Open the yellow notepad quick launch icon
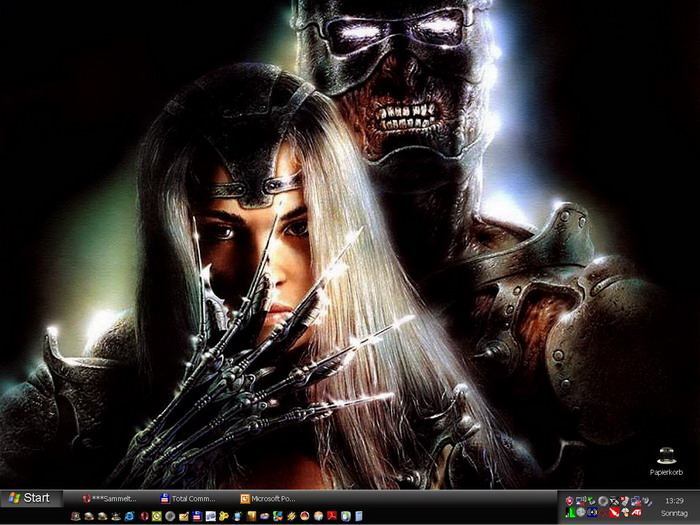This screenshot has height=525, width=700. pyautogui.click(x=184, y=517)
